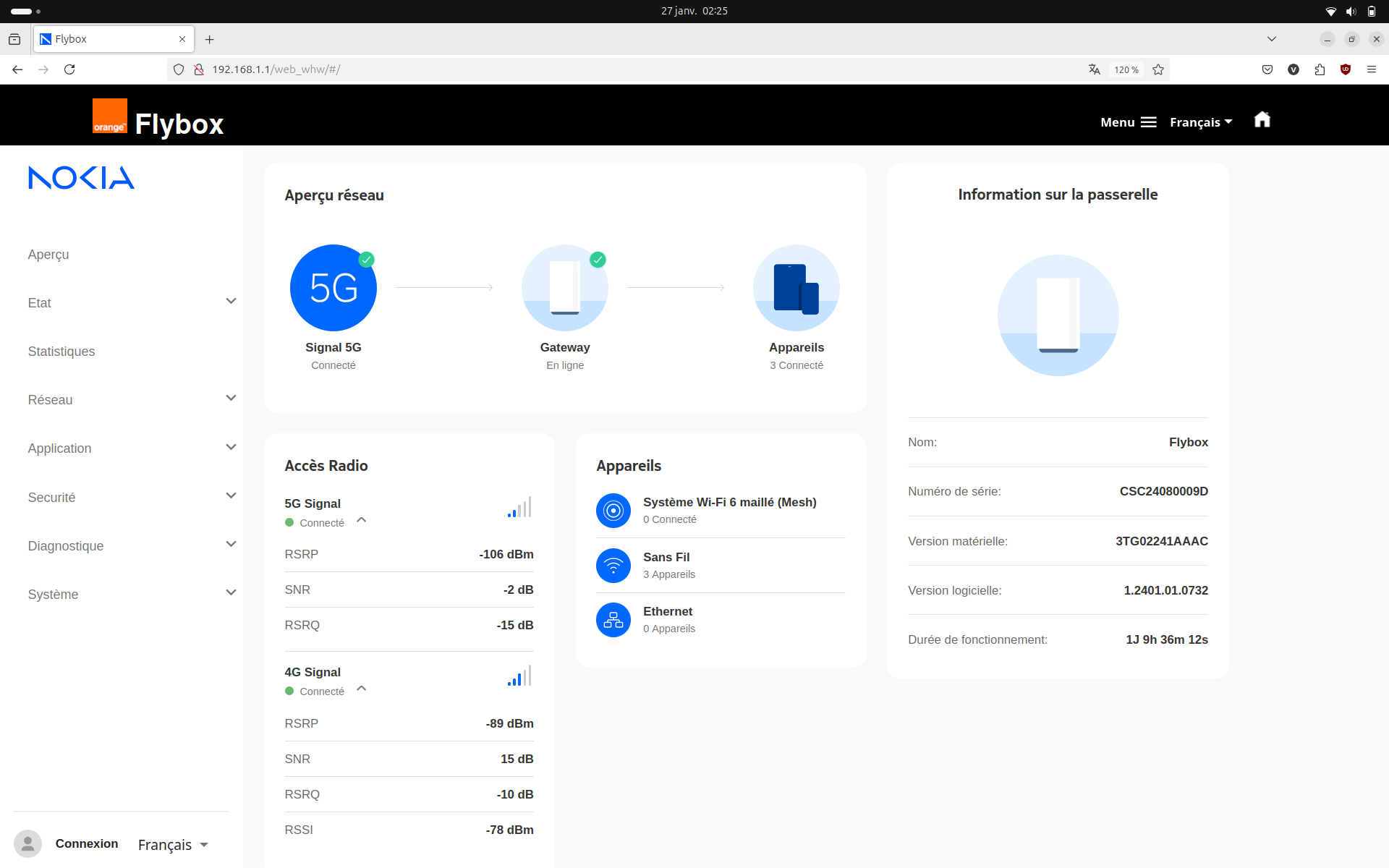This screenshot has height=868, width=1389.
Task: Expand the Diagnostique sidebar section
Action: click(231, 545)
